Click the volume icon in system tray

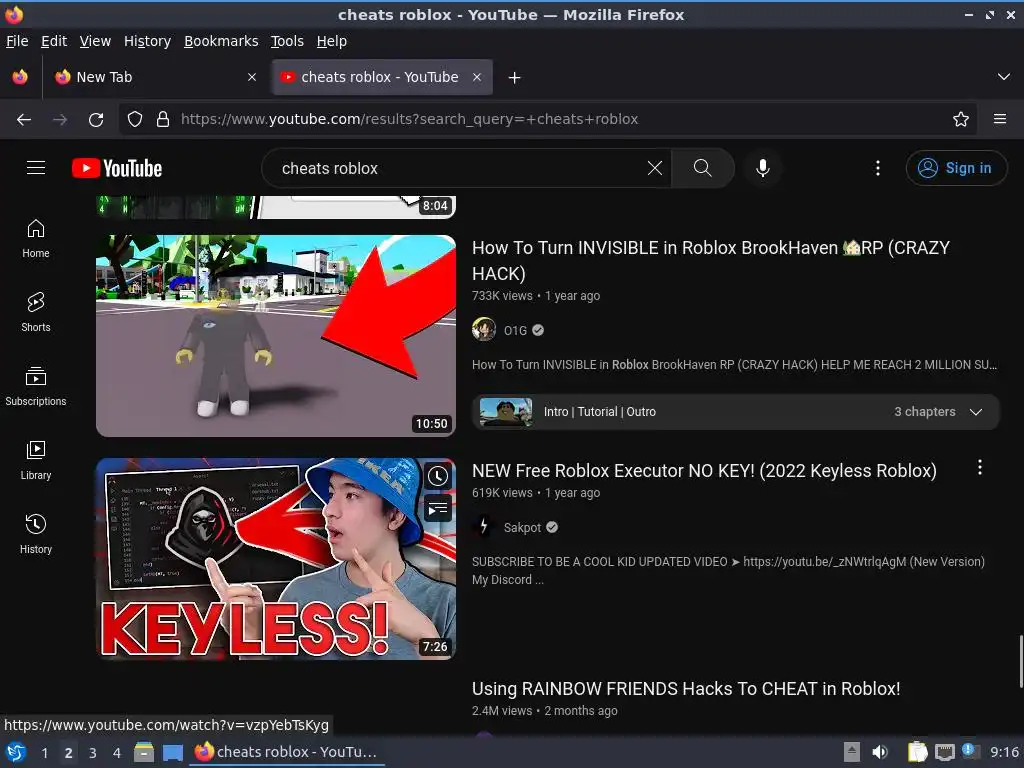(880, 752)
